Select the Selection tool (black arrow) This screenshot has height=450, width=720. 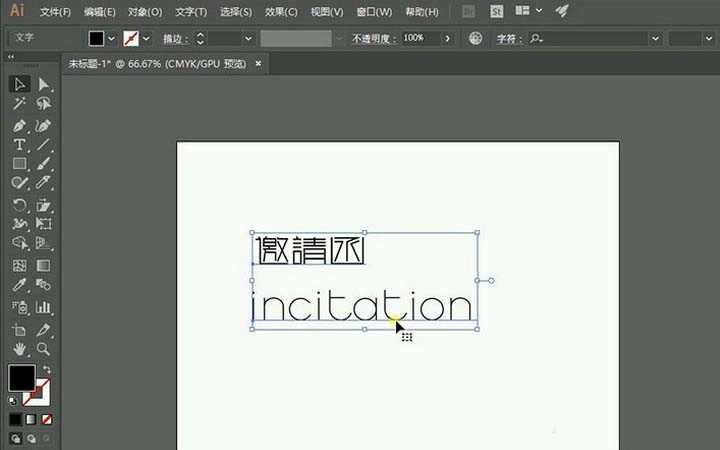(x=19, y=84)
